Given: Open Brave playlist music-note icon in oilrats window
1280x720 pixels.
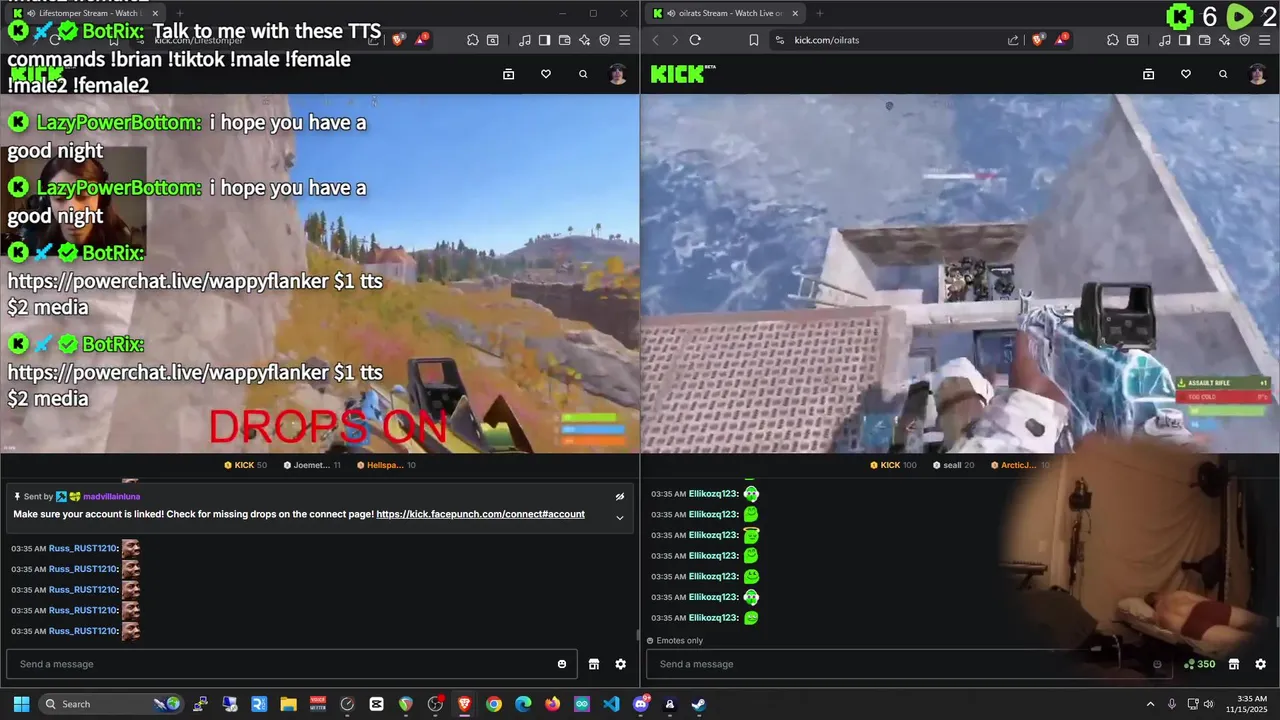Looking at the screenshot, I should [x=1165, y=40].
